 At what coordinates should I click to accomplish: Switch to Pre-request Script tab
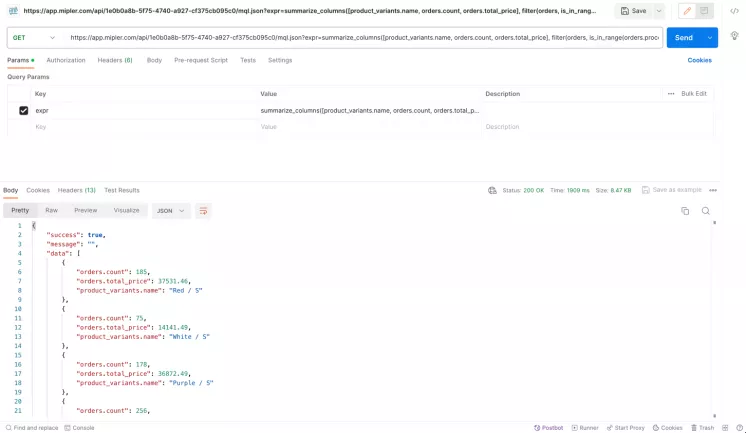[x=201, y=60]
